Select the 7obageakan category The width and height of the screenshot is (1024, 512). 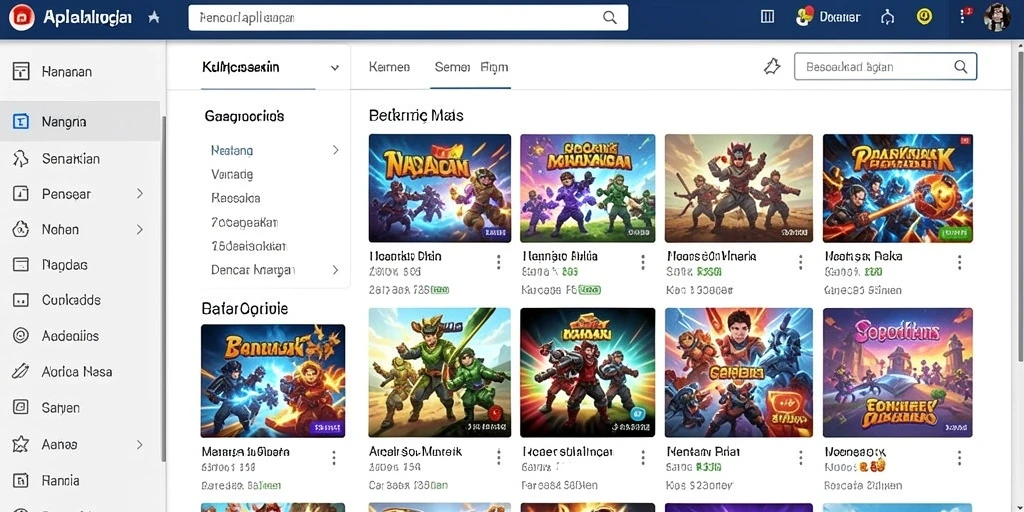245,222
